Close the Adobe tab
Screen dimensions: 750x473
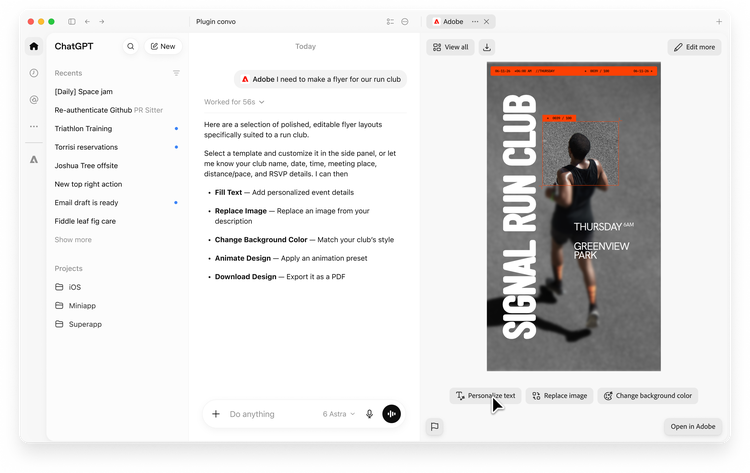(x=486, y=22)
